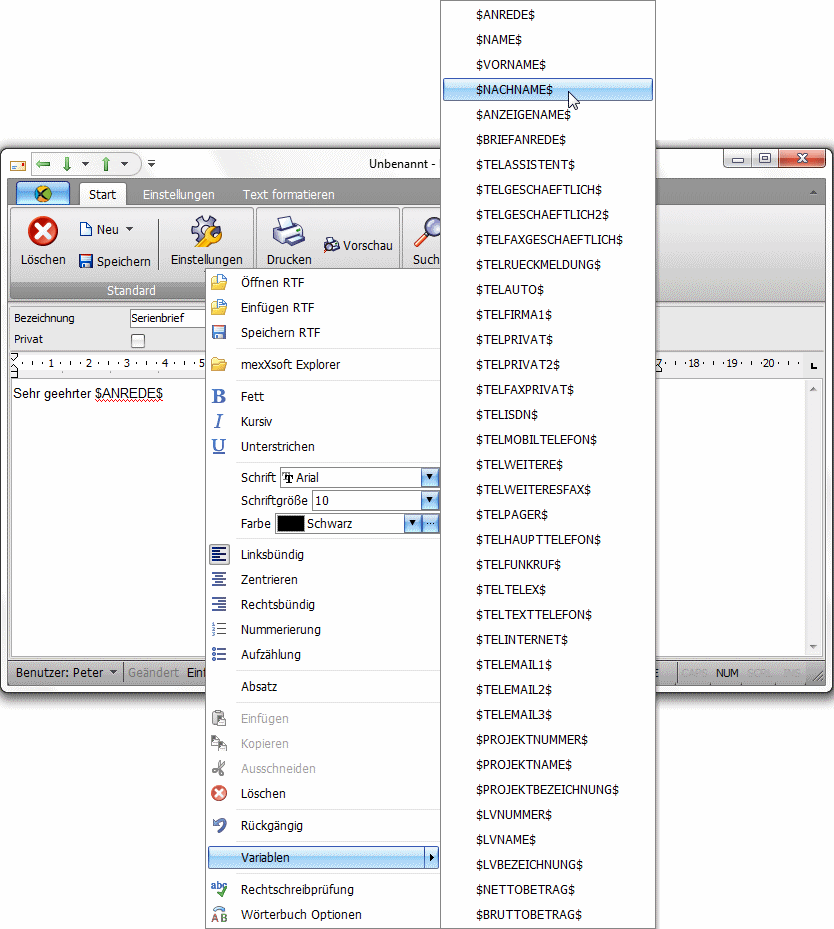This screenshot has height=929, width=834.
Task: Click the green up arrow icon
Action: click(x=105, y=164)
